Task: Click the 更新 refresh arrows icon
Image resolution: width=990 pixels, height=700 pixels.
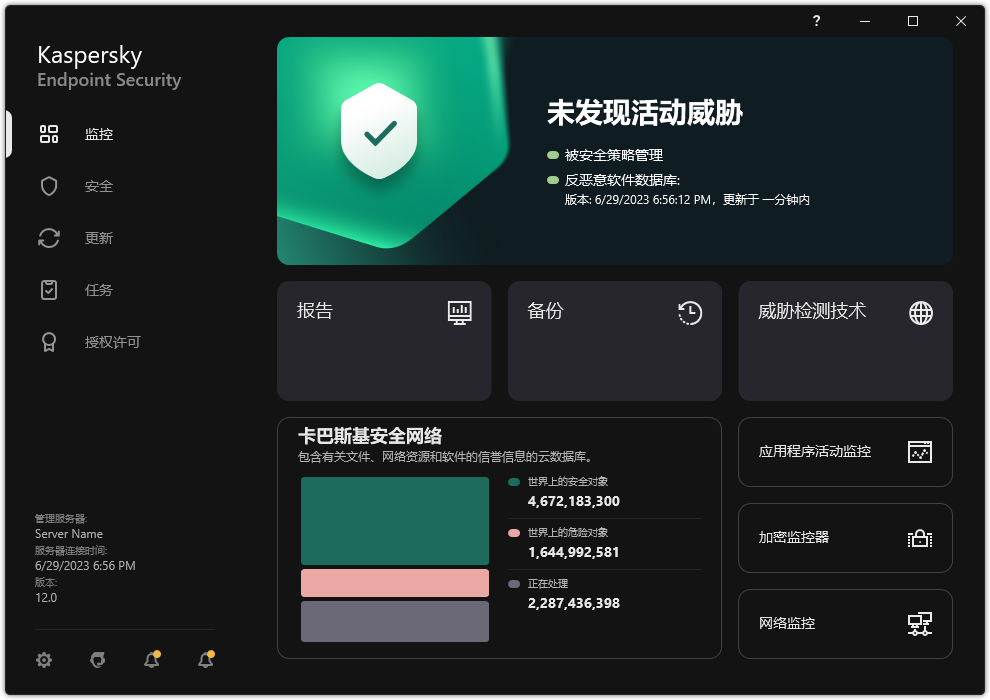Action: pos(49,238)
